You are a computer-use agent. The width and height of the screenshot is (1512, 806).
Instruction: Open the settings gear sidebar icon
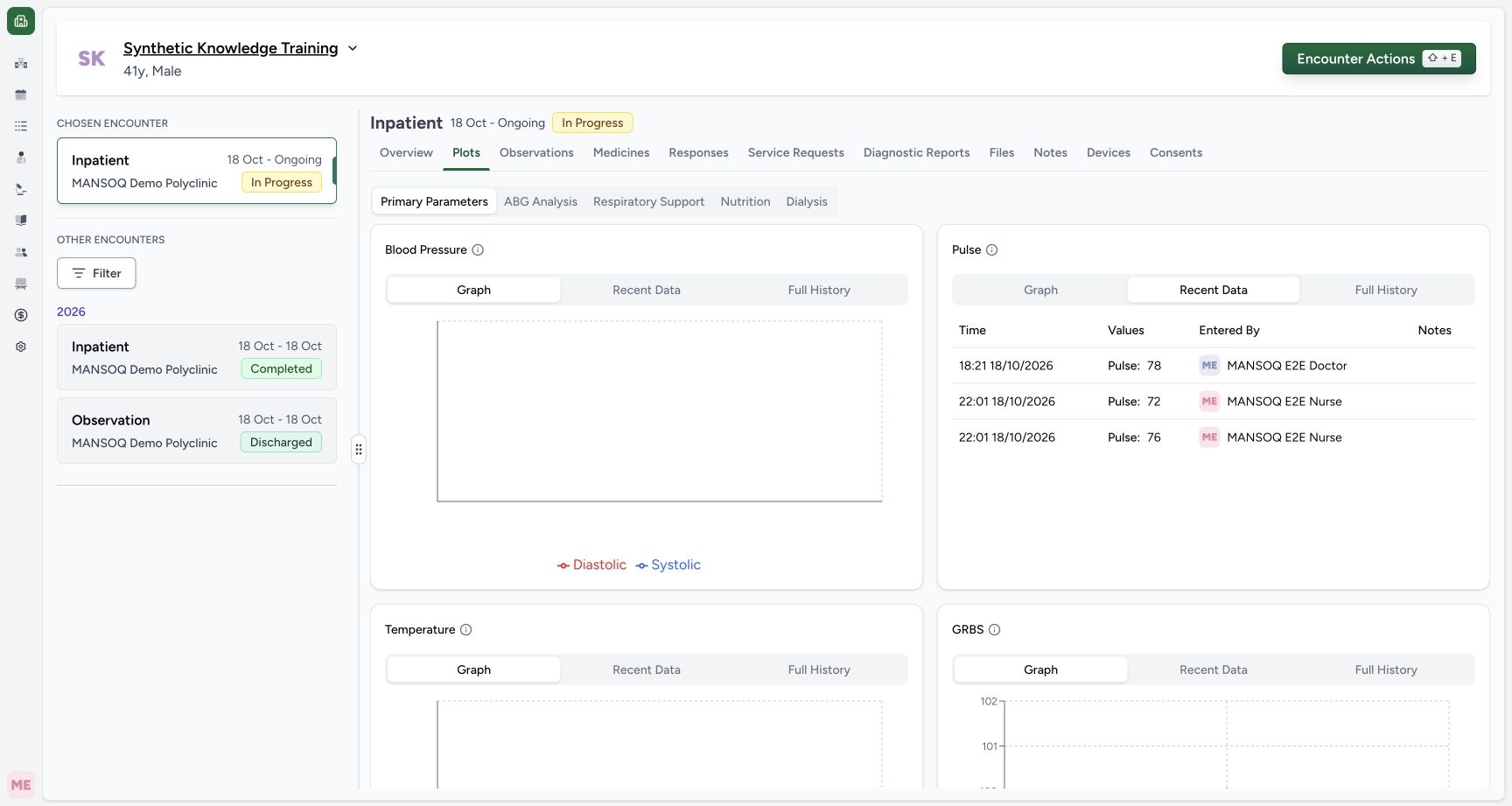[x=21, y=347]
